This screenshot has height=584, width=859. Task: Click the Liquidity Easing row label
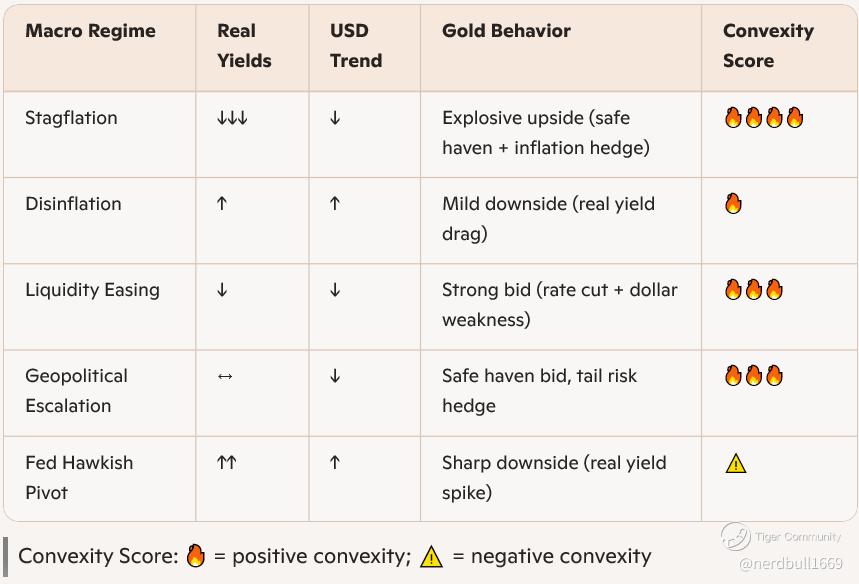pyautogui.click(x=93, y=290)
